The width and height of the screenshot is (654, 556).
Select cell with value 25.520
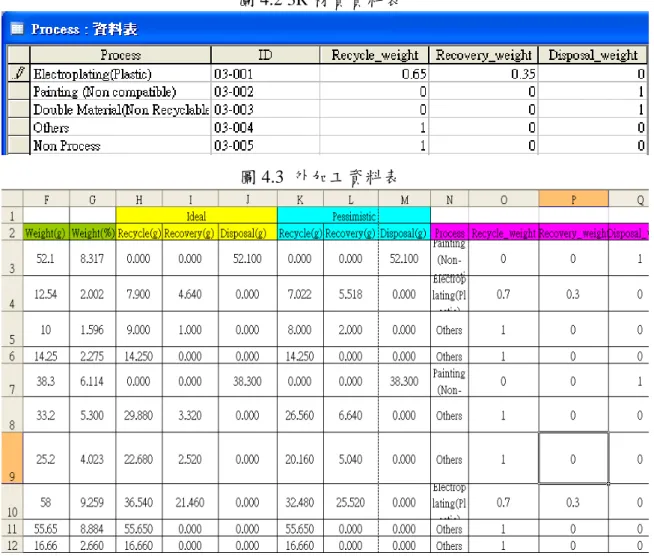[x=351, y=502]
